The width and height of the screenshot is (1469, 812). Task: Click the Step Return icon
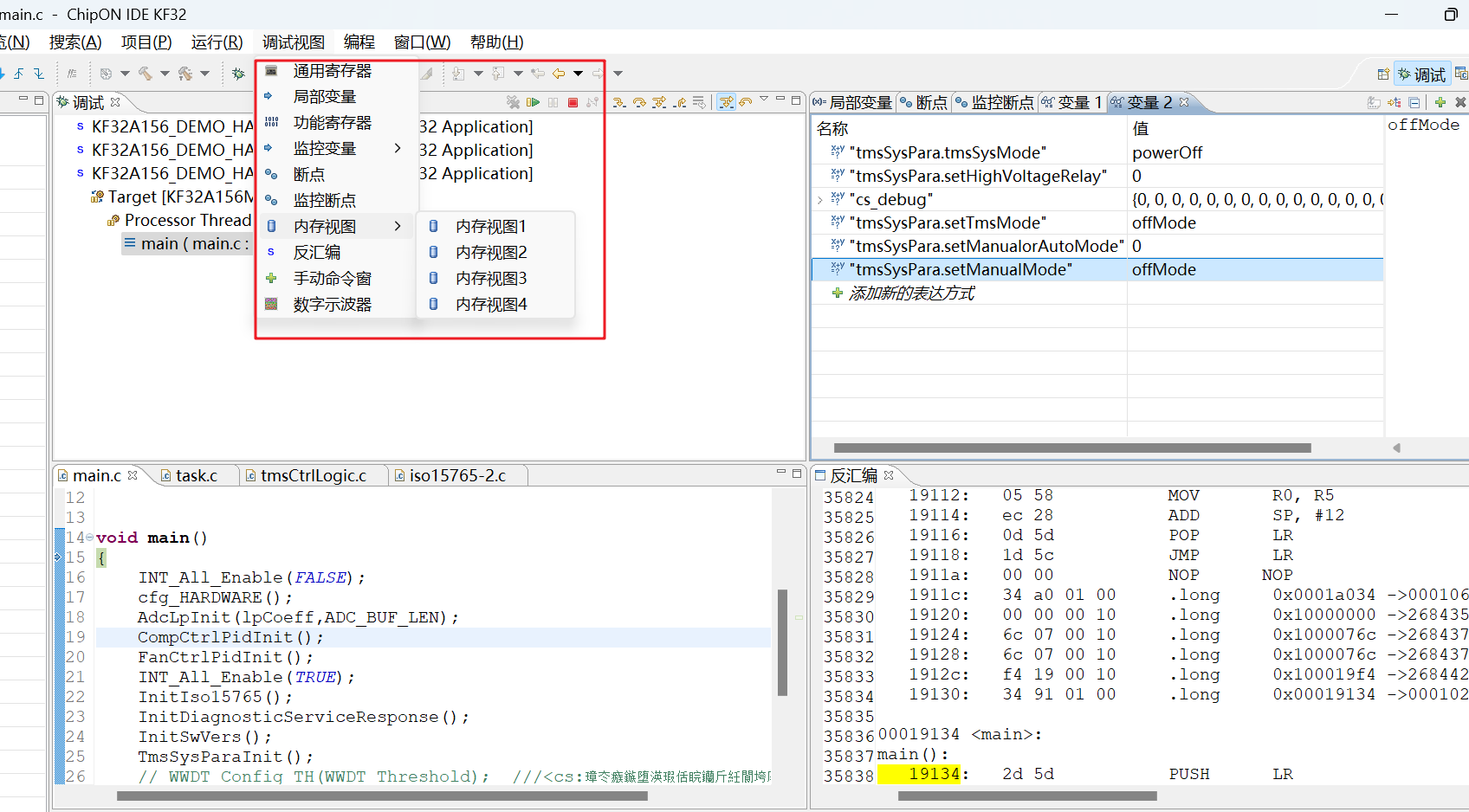(x=679, y=102)
